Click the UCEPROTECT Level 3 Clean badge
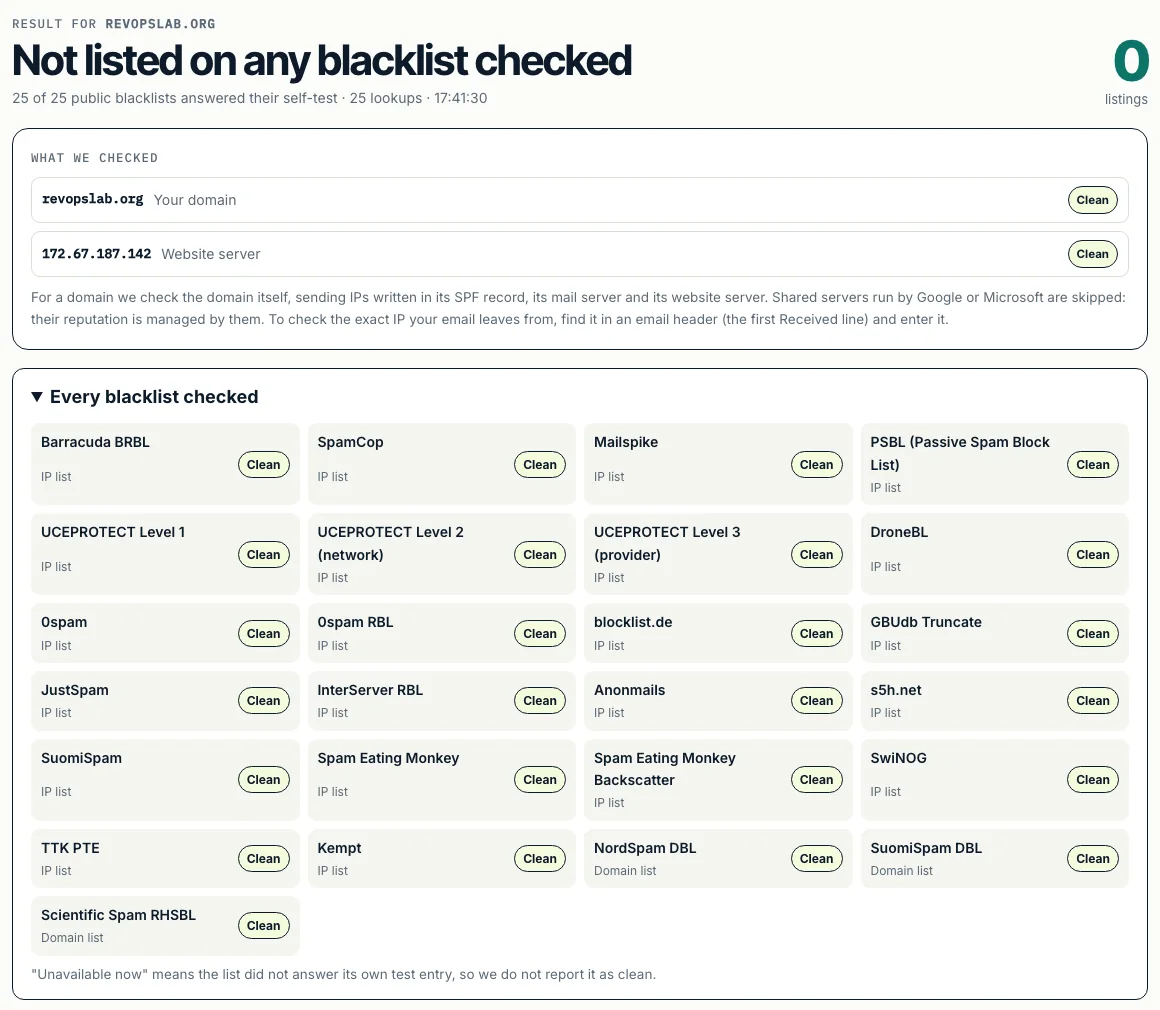 click(x=816, y=555)
